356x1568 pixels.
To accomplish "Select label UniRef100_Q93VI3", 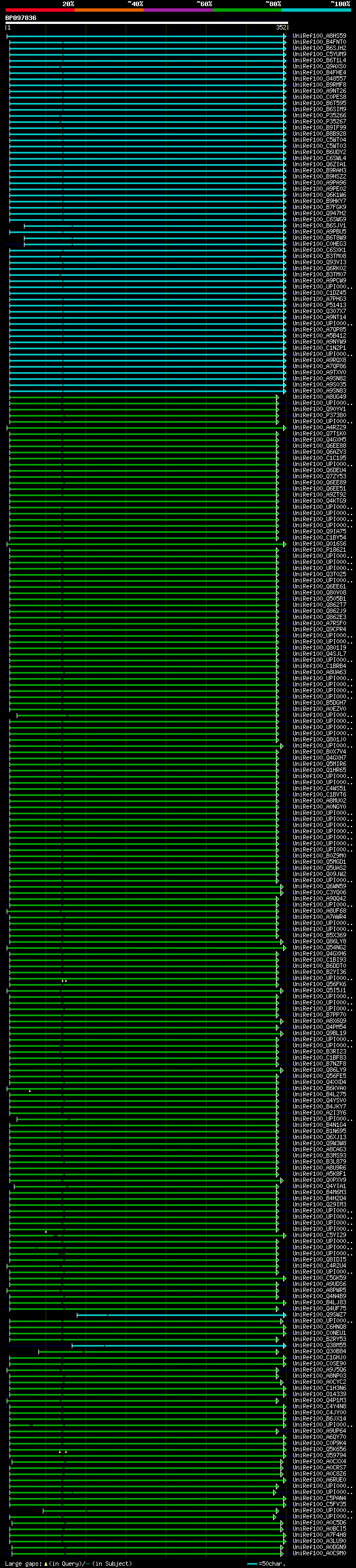I will coord(319,263).
